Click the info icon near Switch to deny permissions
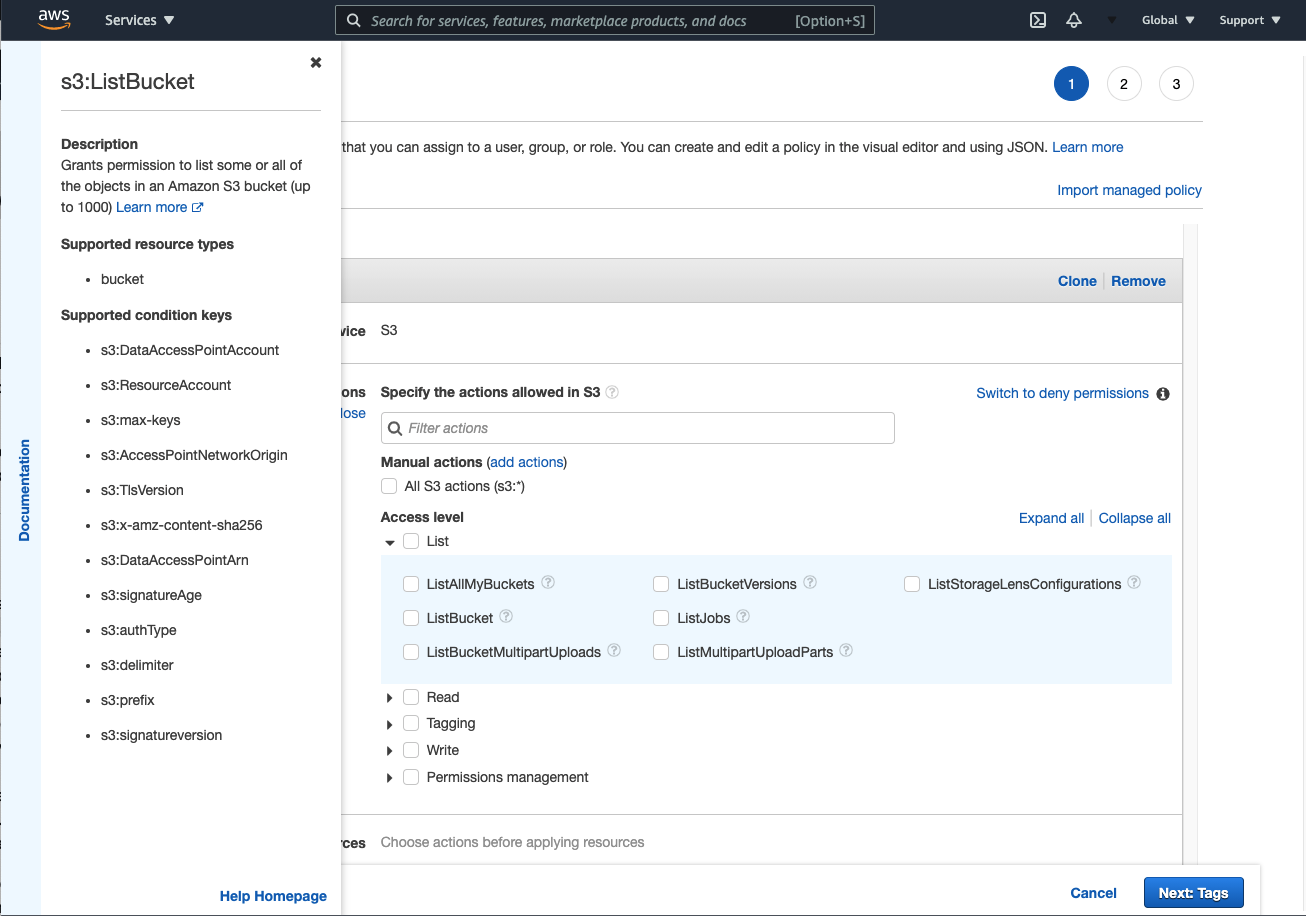Image resolution: width=1306 pixels, height=916 pixels. [1162, 393]
